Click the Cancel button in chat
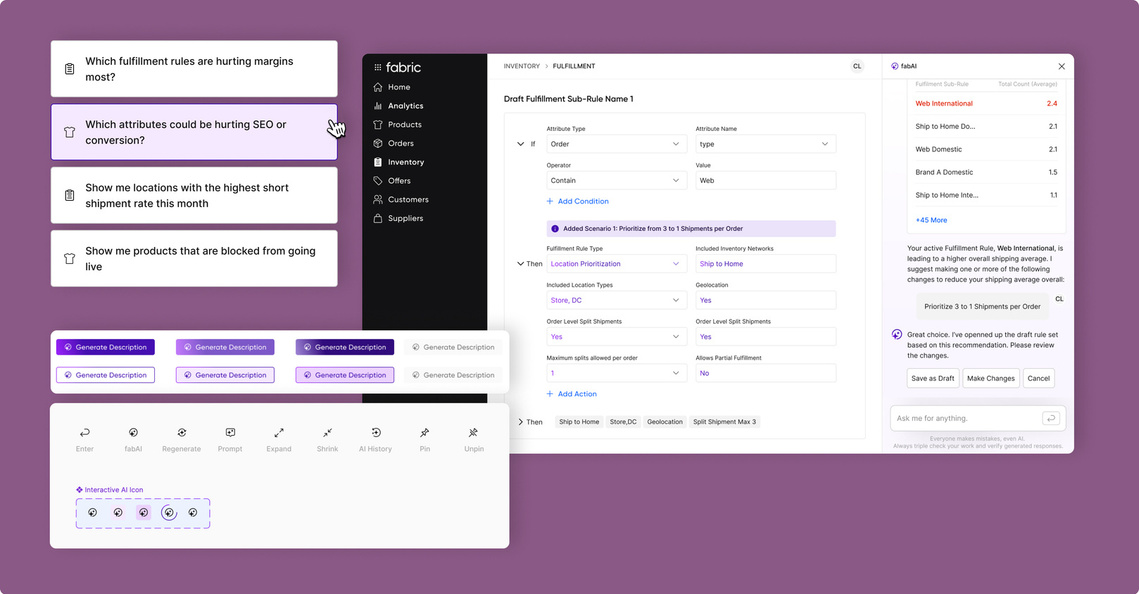Image resolution: width=1139 pixels, height=594 pixels. [x=1039, y=378]
